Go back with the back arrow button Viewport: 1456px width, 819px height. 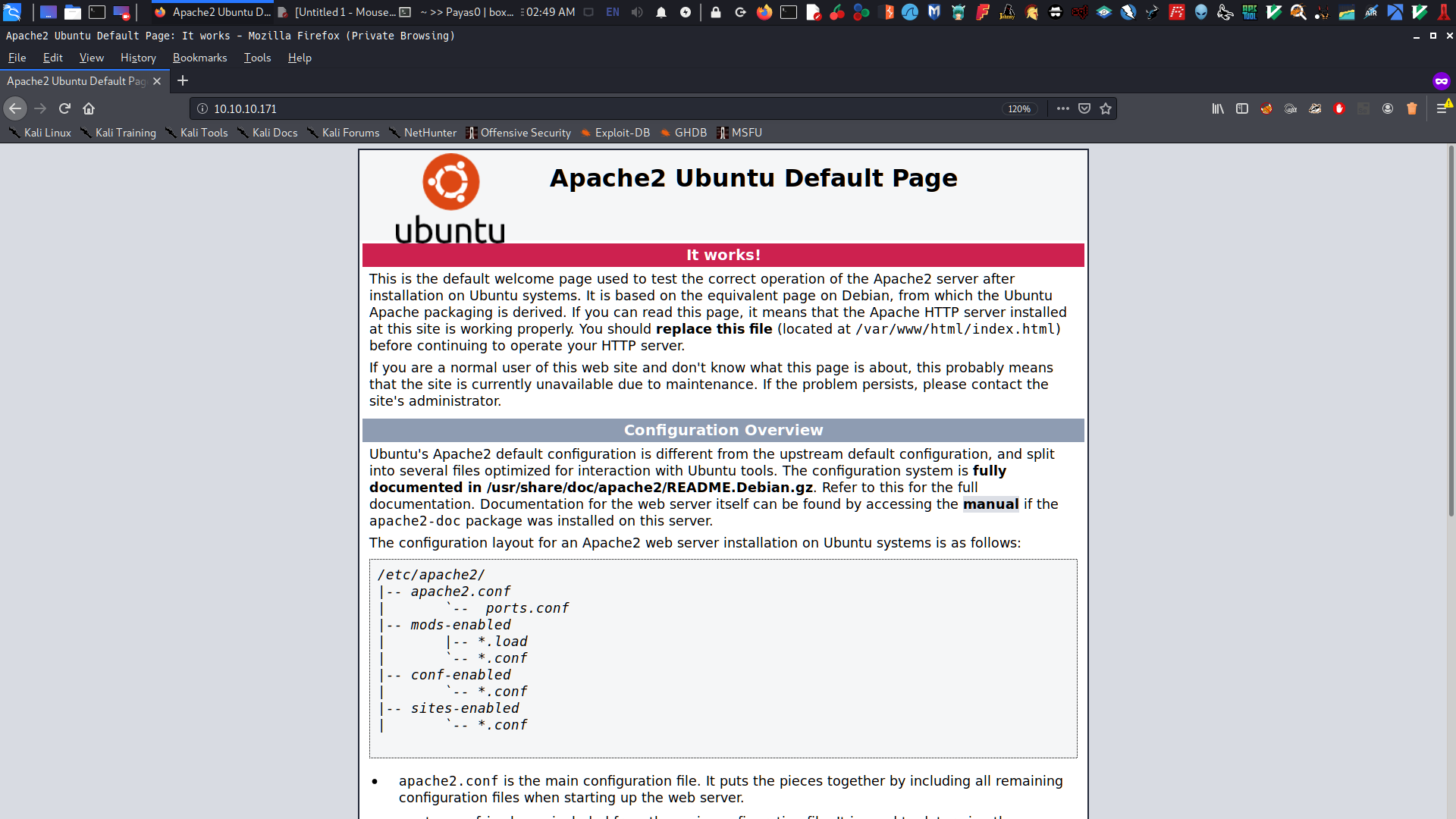tap(15, 108)
